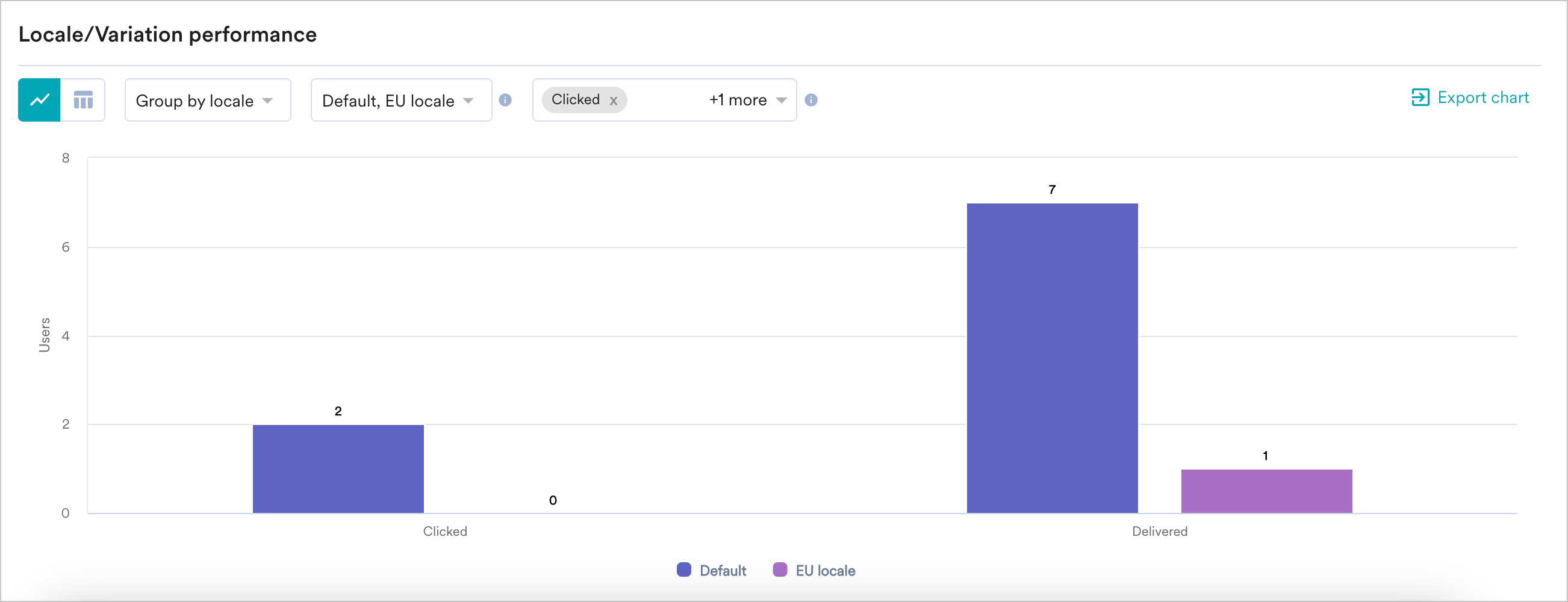
Task: Expand the Default, EU locale selector
Action: tap(401, 100)
